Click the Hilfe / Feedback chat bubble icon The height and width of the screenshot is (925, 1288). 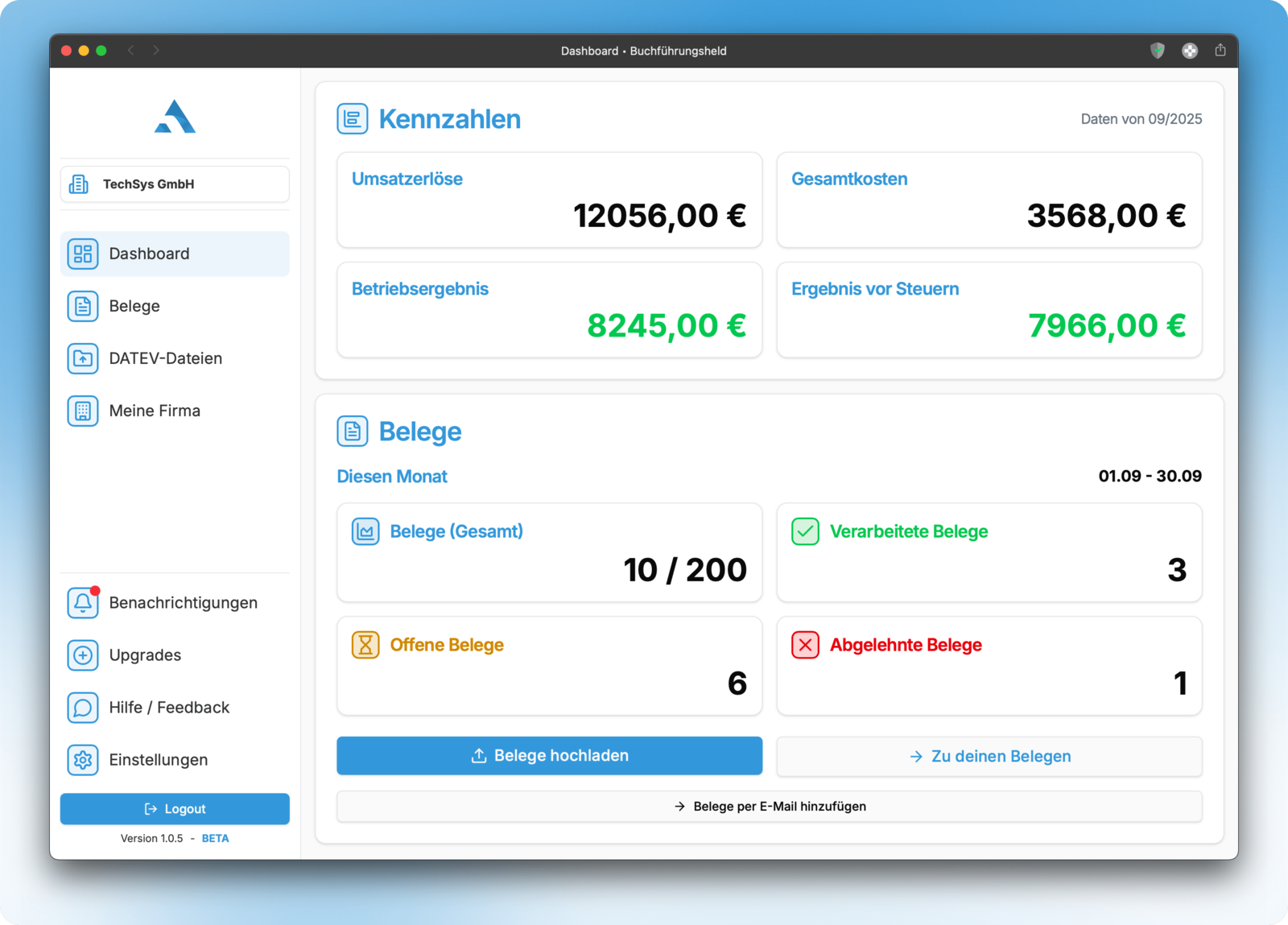[x=83, y=708]
